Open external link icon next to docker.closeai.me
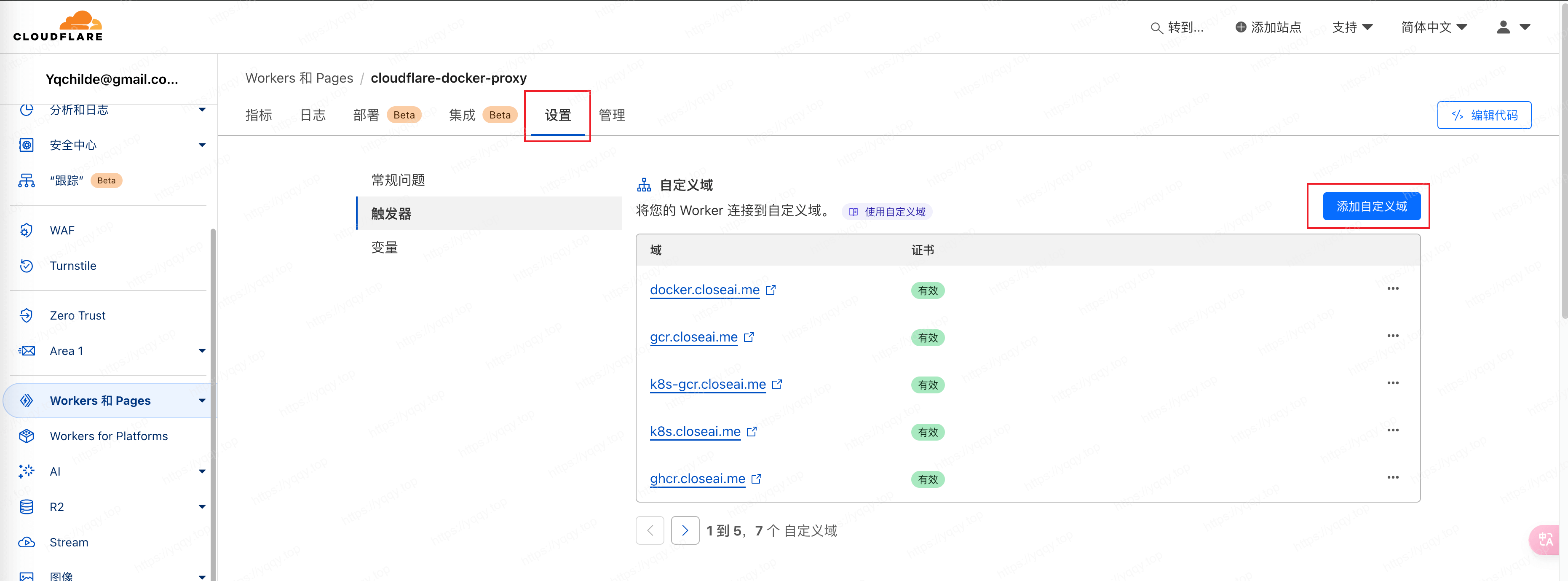This screenshot has width=1568, height=581. point(771,290)
